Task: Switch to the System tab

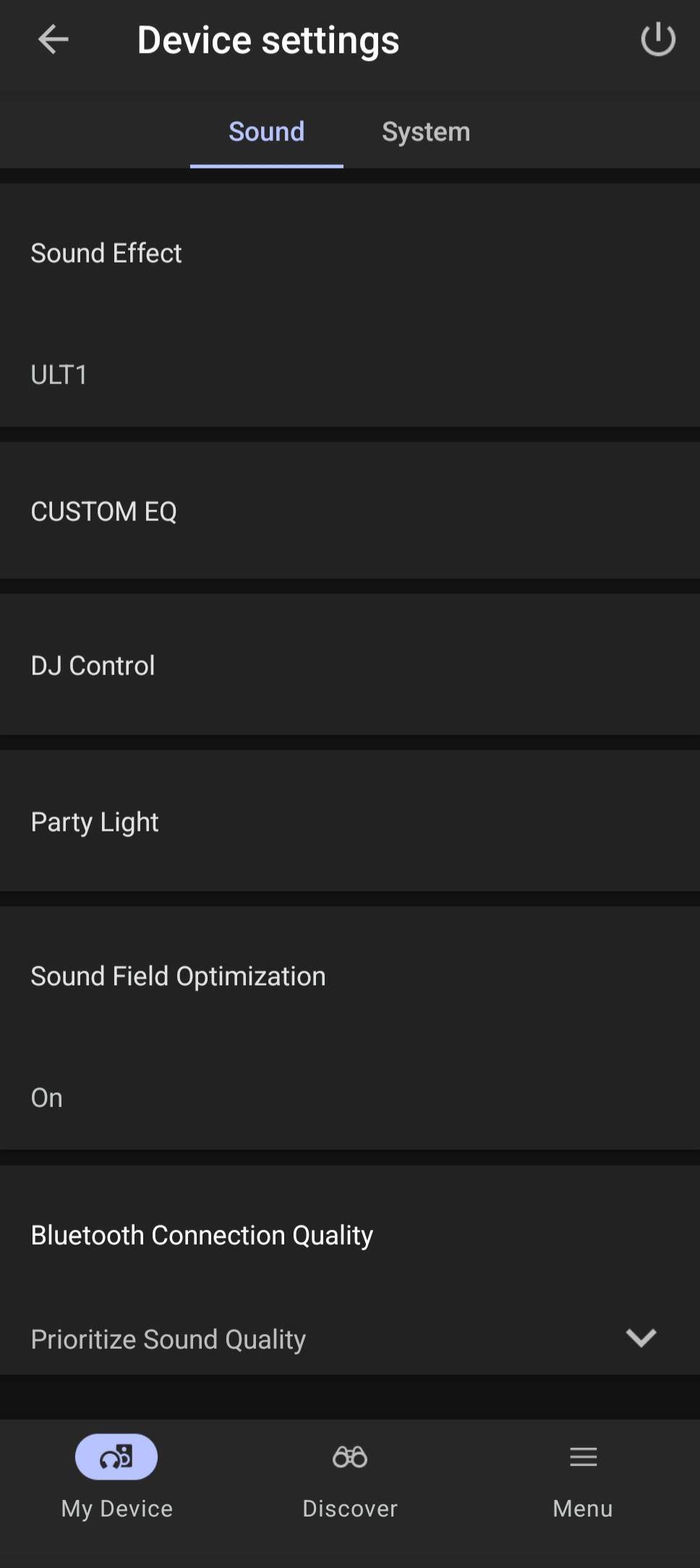Action: pyautogui.click(x=426, y=132)
